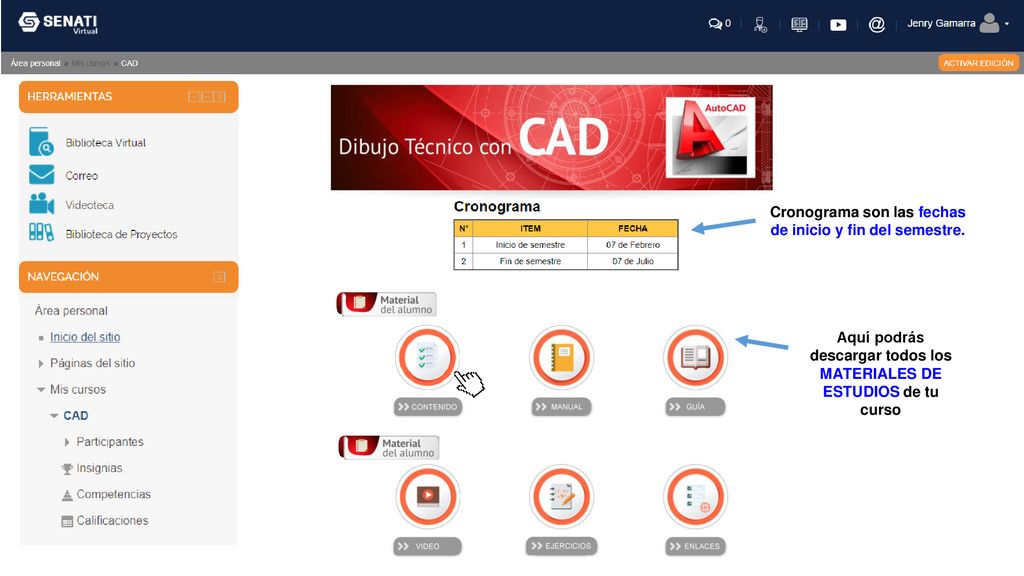The width and height of the screenshot is (1024, 576).
Task: Open the Biblioteca Virtual text link
Action: (x=105, y=142)
